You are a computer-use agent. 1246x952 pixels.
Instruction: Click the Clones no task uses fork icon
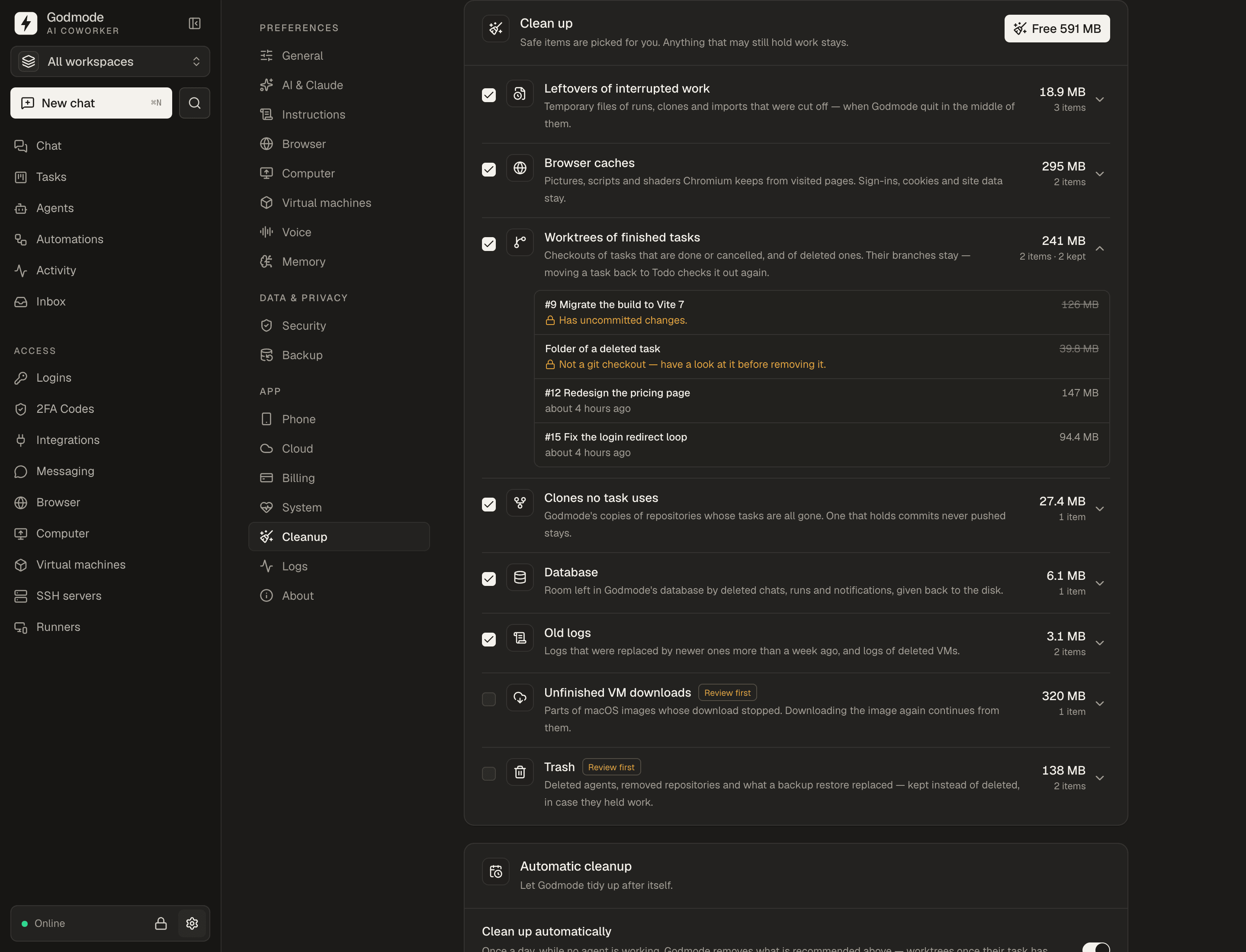(x=520, y=503)
